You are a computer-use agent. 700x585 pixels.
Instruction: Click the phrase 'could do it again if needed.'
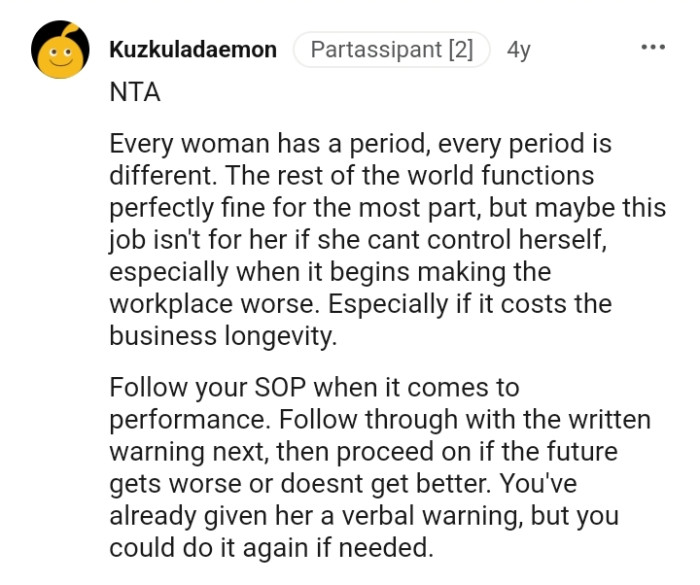[271, 547]
